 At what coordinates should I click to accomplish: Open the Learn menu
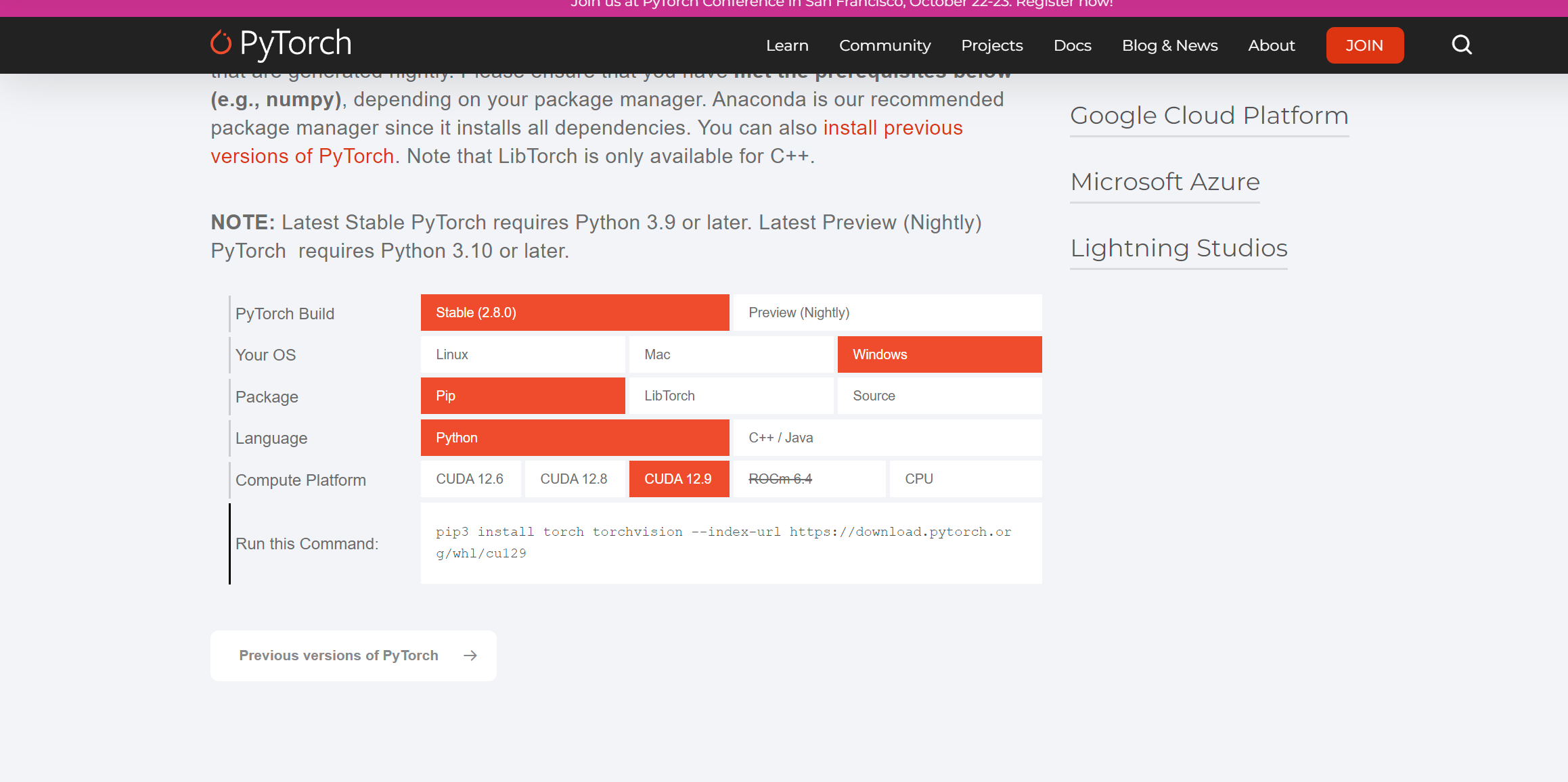coord(787,45)
